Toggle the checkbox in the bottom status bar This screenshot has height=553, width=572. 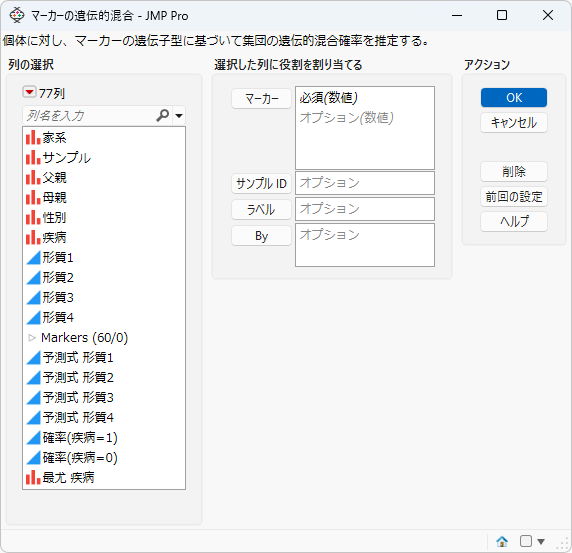[525, 541]
